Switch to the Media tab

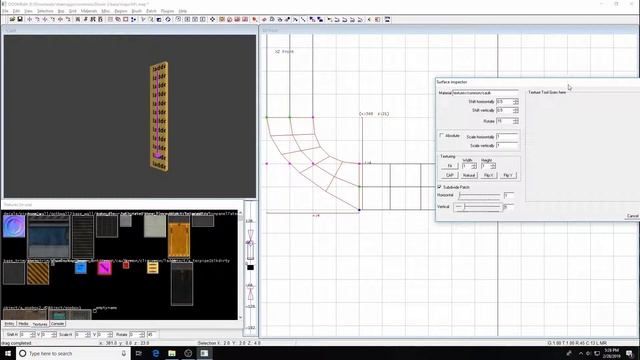tap(23, 324)
